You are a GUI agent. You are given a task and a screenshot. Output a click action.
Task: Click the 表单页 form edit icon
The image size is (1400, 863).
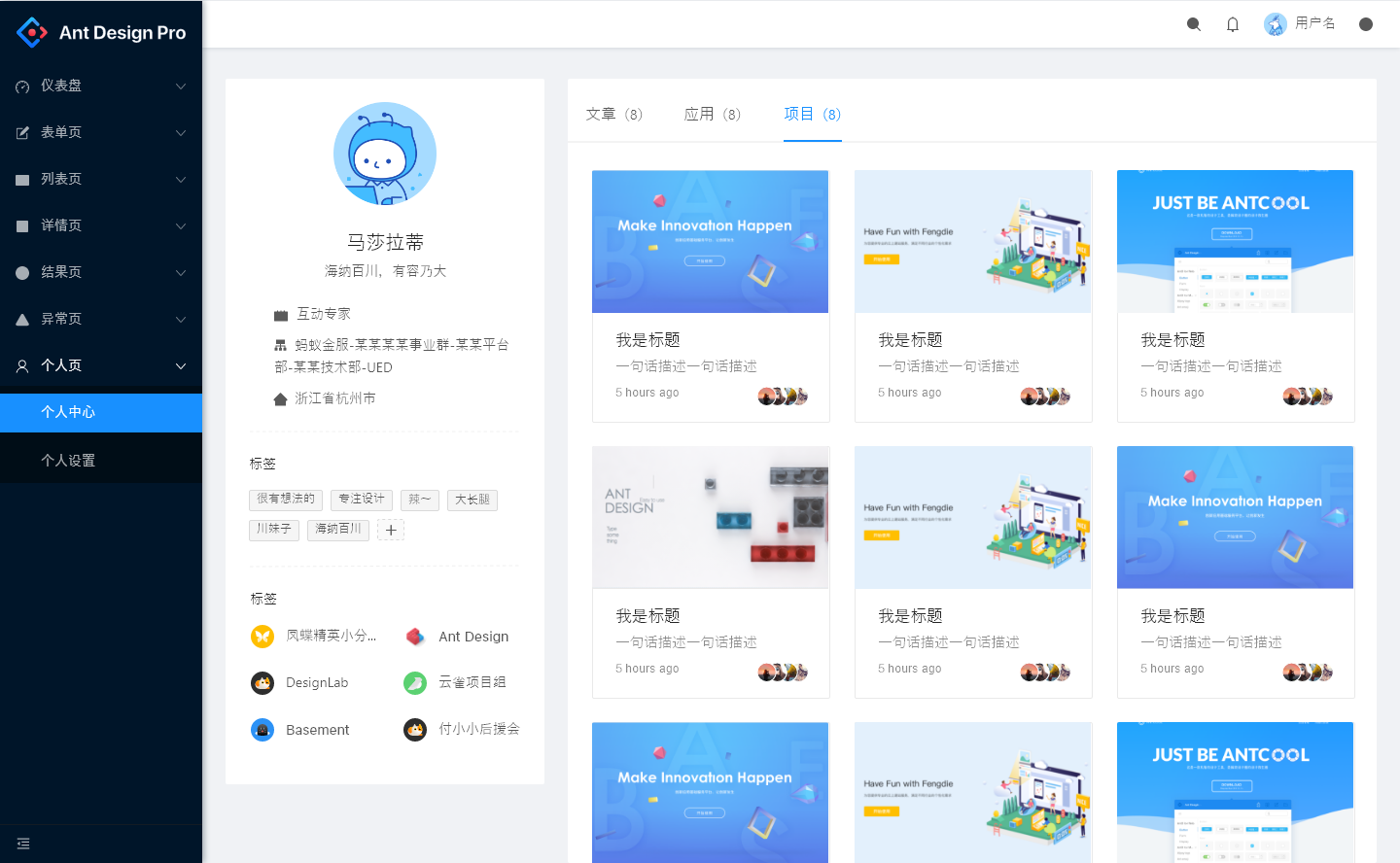point(22,133)
